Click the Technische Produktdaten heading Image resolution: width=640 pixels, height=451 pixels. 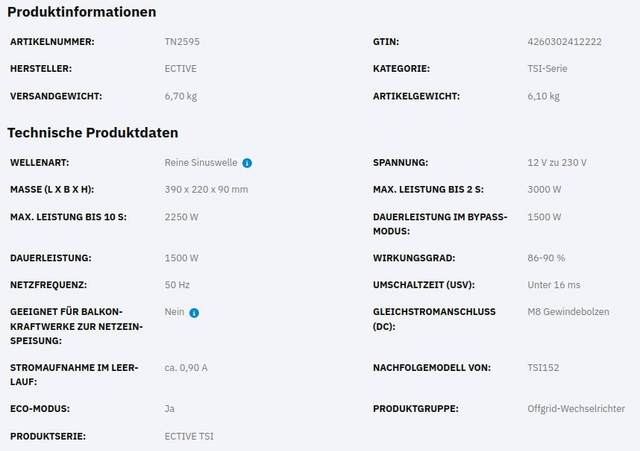93,132
